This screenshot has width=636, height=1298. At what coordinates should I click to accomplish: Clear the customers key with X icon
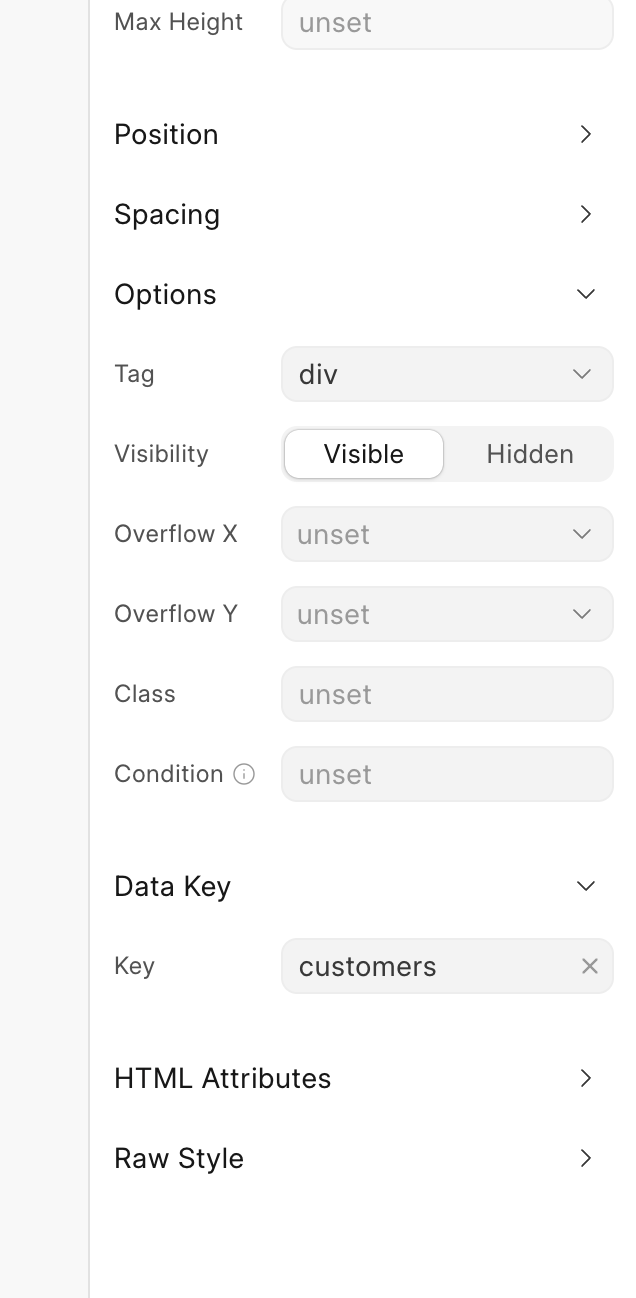click(590, 966)
